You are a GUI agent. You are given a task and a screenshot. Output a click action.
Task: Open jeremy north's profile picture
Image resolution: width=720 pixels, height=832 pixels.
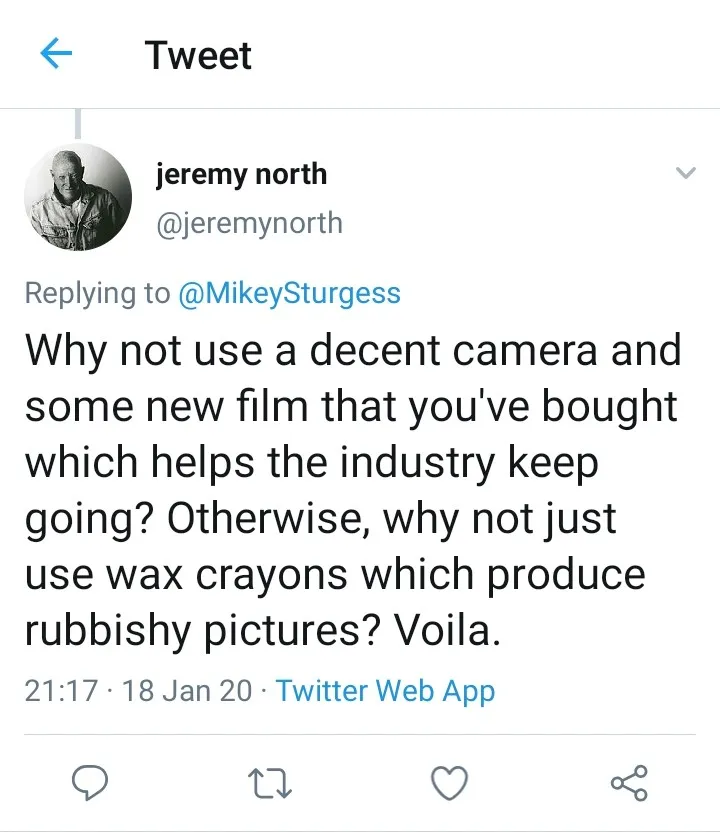(x=78, y=197)
